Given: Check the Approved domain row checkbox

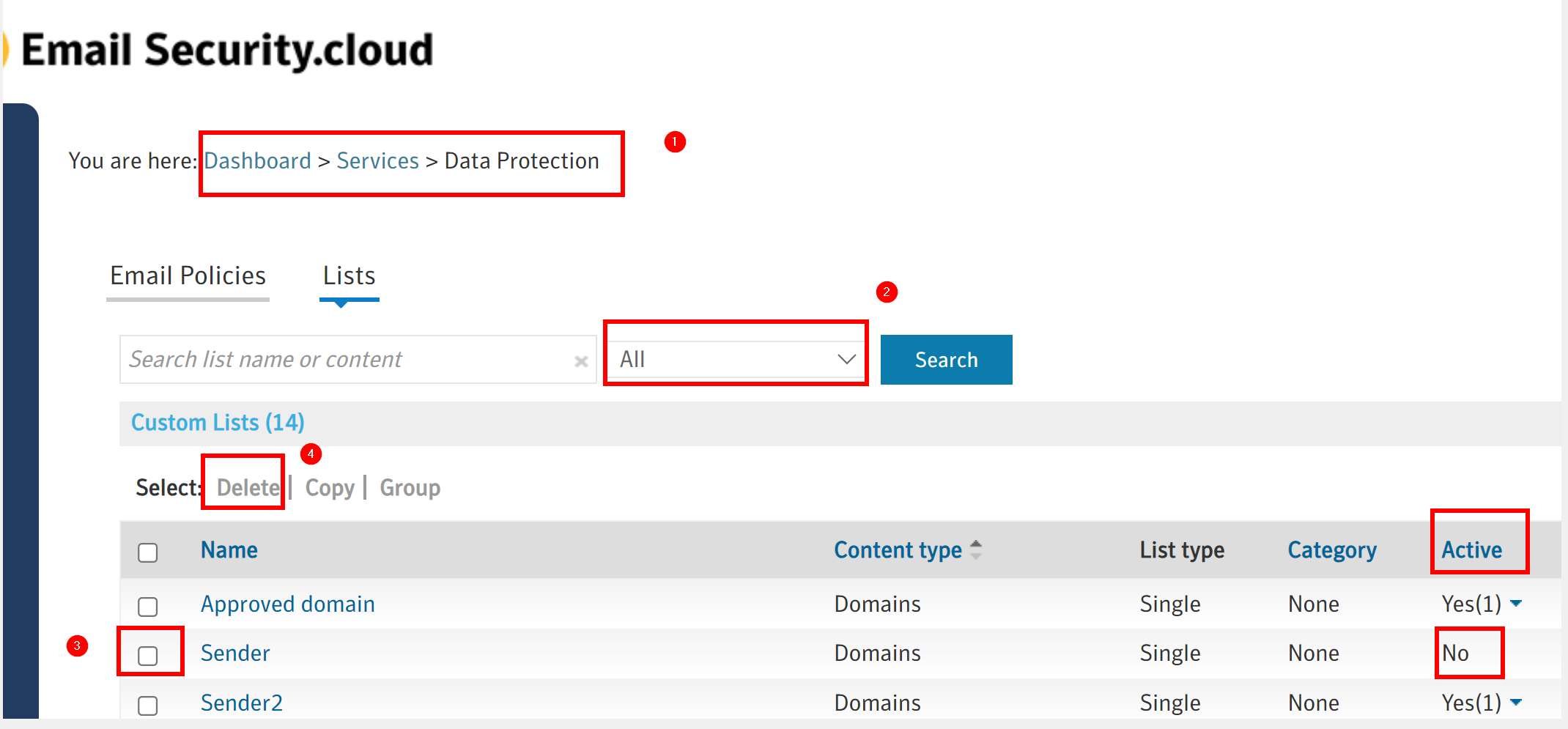Looking at the screenshot, I should click(x=148, y=607).
